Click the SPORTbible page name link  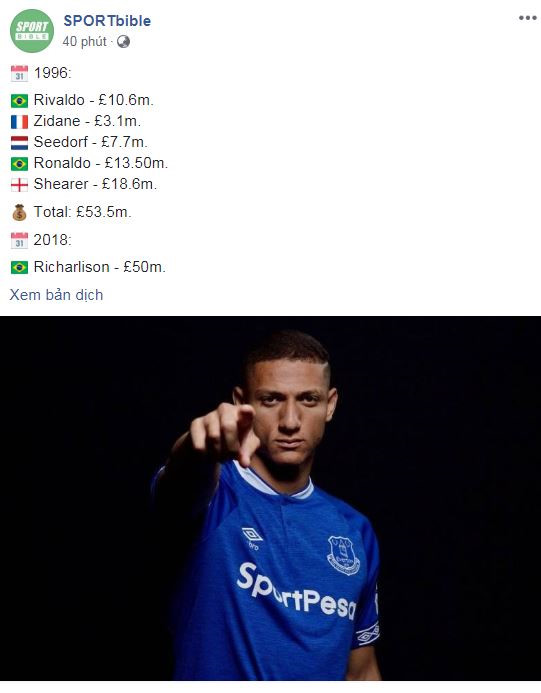107,21
